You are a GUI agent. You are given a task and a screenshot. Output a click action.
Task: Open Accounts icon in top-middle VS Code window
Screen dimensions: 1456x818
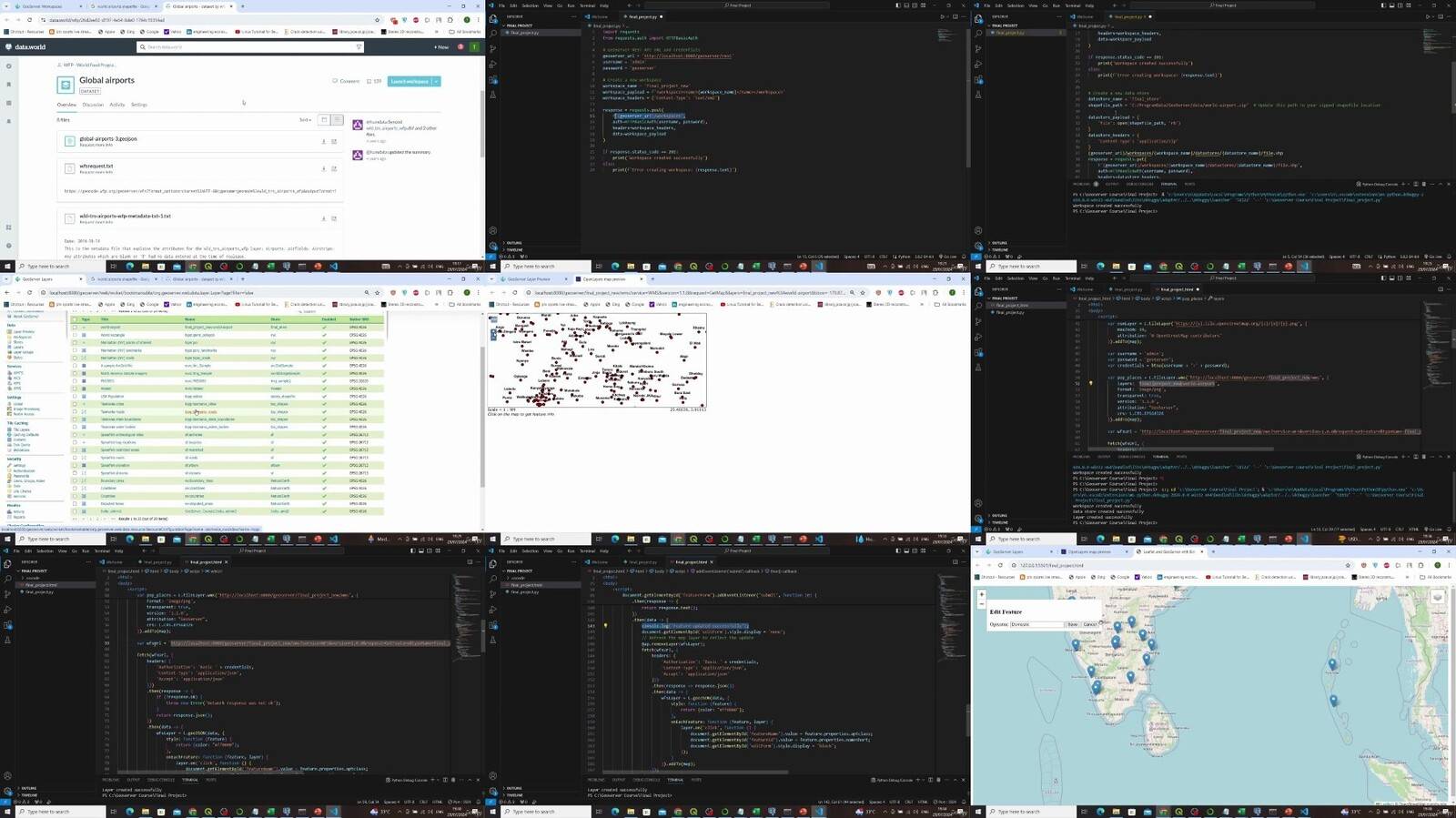(493, 230)
